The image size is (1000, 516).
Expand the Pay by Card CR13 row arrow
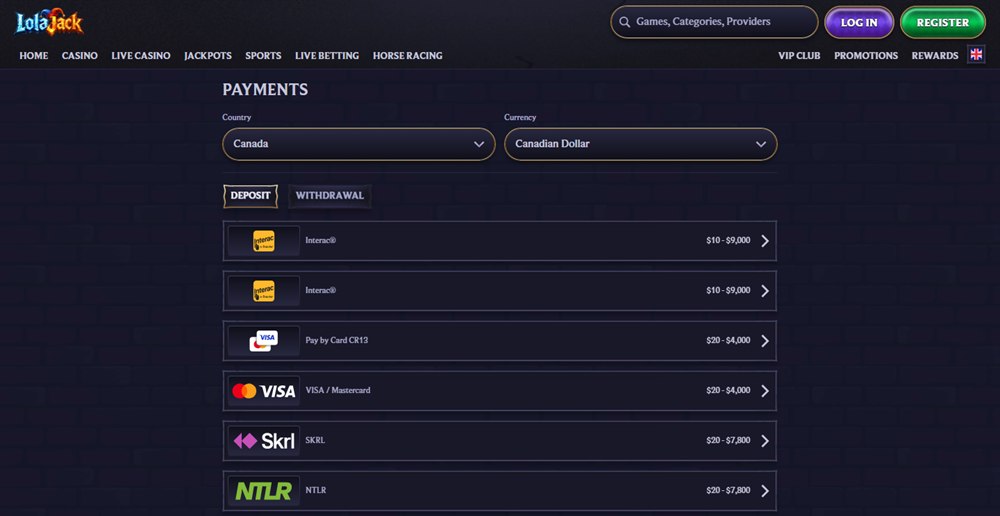(x=765, y=341)
